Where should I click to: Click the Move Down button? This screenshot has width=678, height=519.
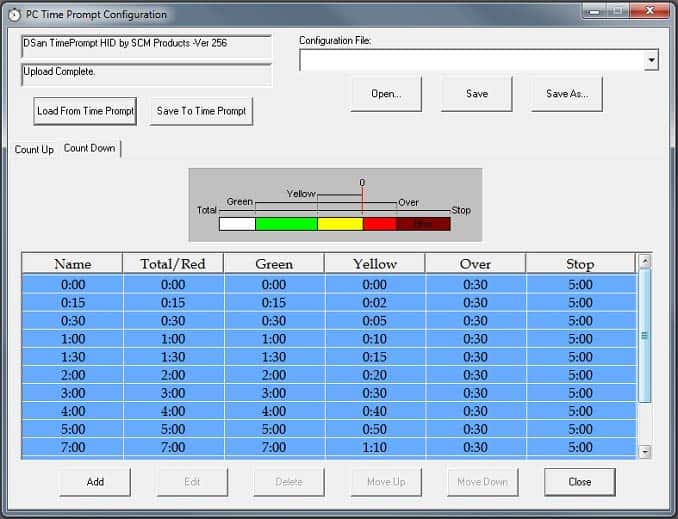click(x=483, y=482)
